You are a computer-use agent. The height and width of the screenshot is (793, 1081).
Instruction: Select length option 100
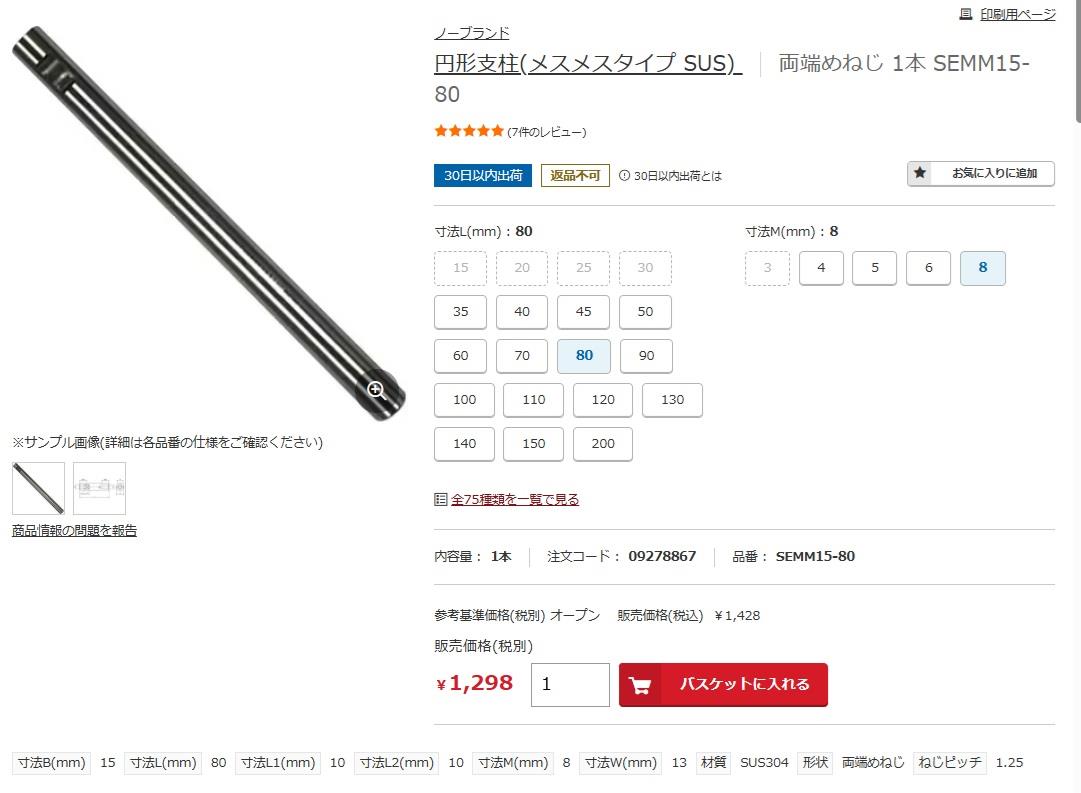[x=464, y=400]
